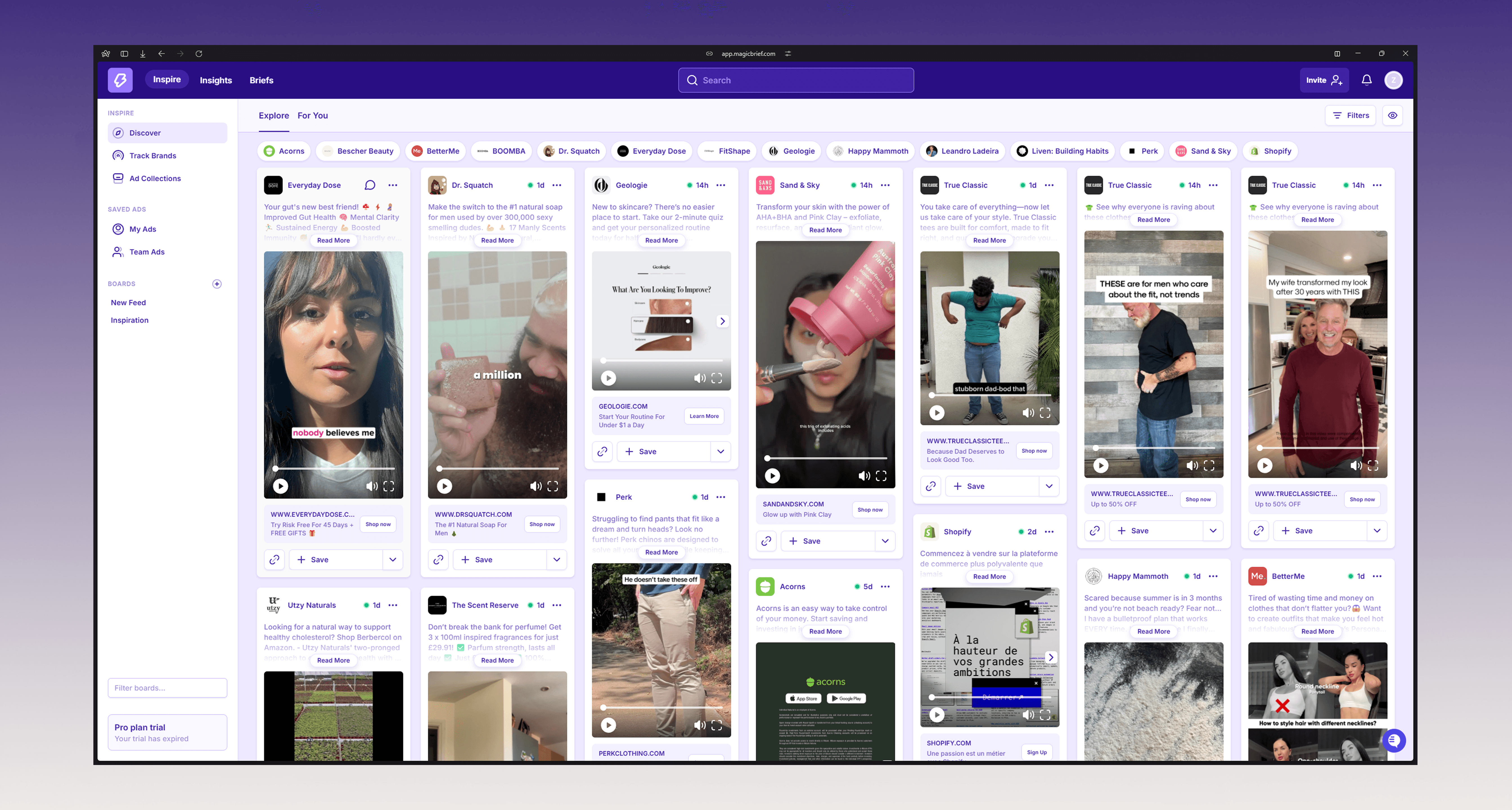The image size is (1512, 810).
Task: Switch to the Insights tab
Action: (216, 80)
